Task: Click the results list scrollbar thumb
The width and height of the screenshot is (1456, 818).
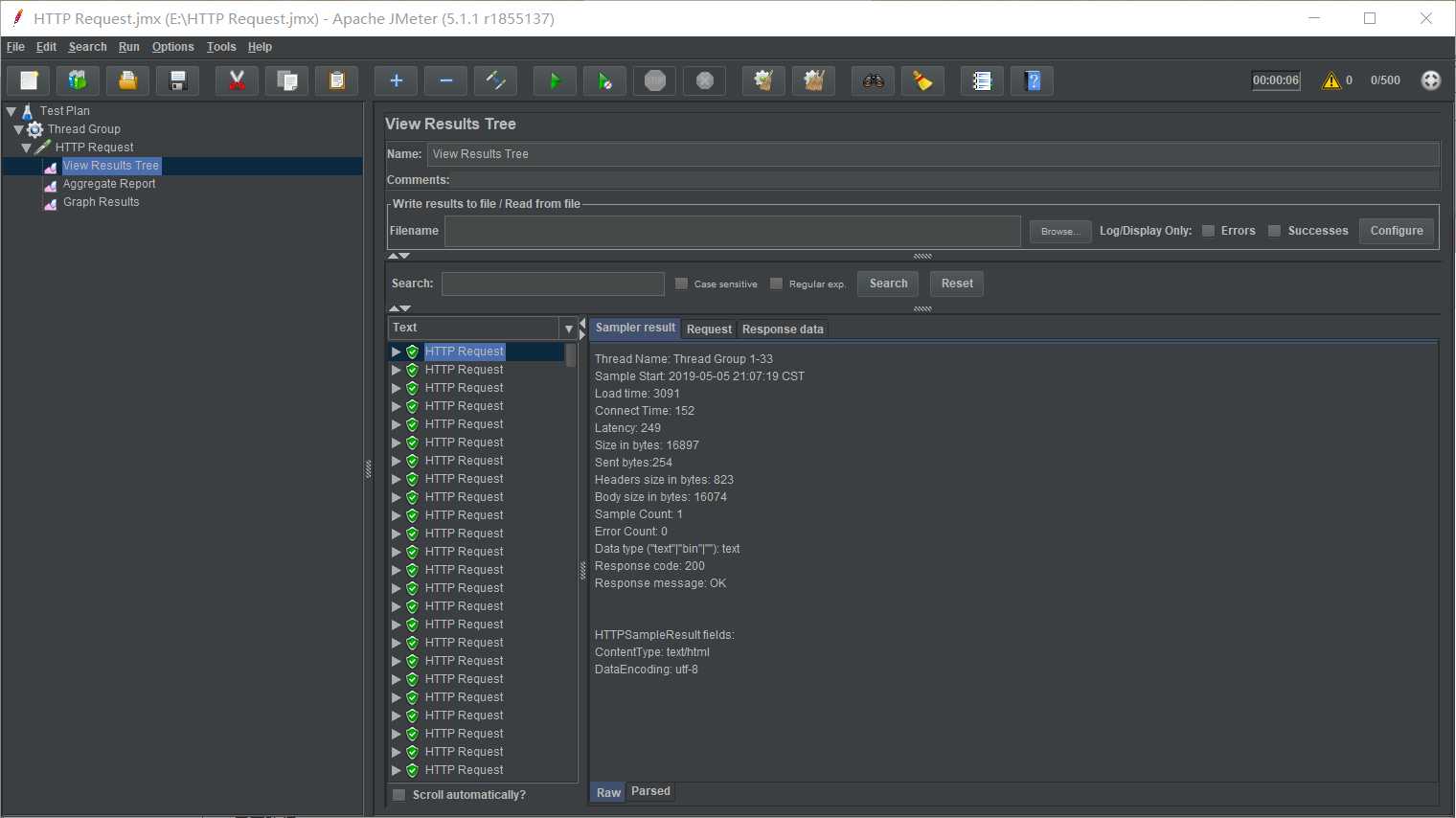Action: 571,355
